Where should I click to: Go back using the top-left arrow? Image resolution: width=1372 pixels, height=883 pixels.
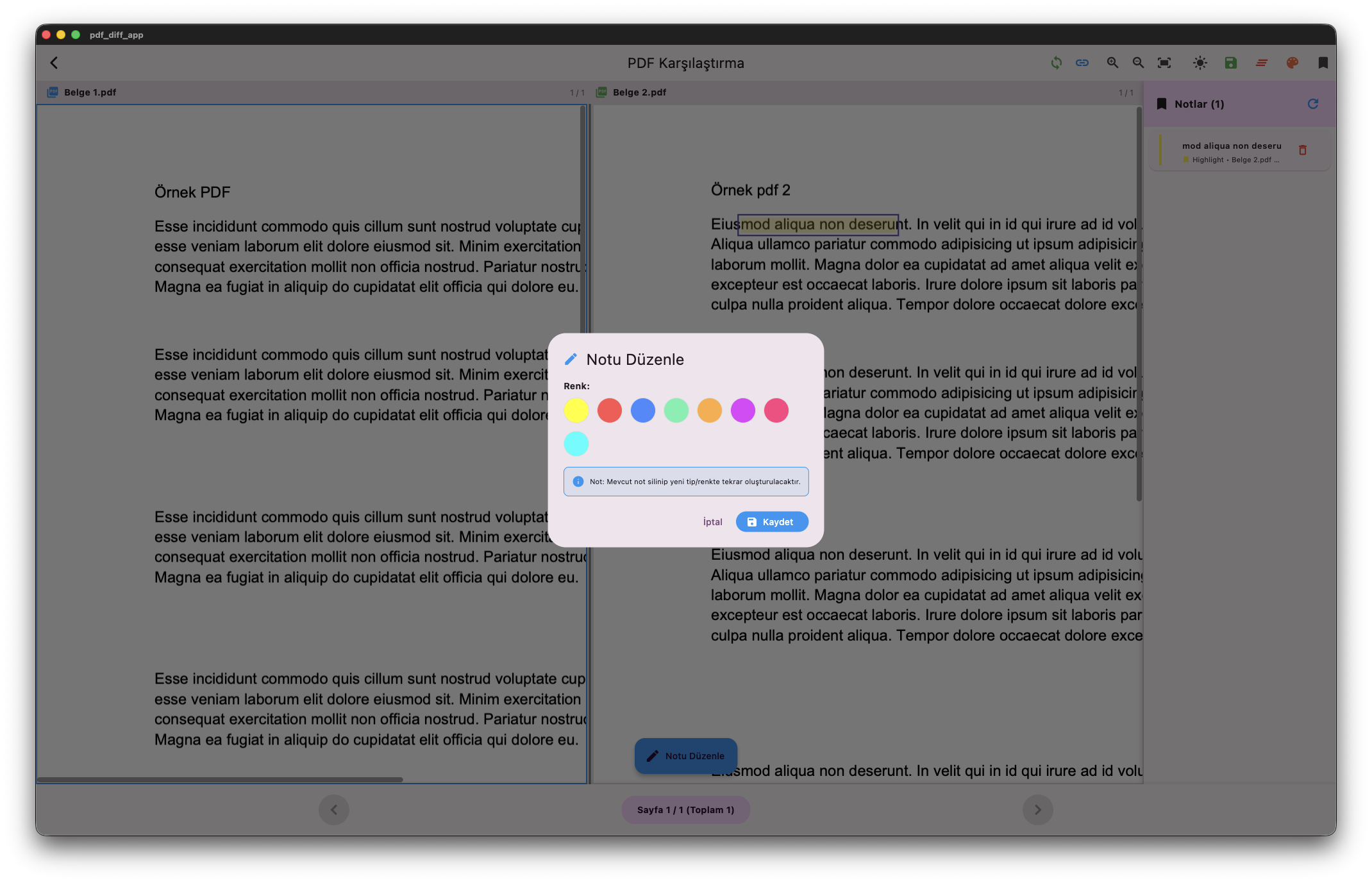click(x=54, y=63)
